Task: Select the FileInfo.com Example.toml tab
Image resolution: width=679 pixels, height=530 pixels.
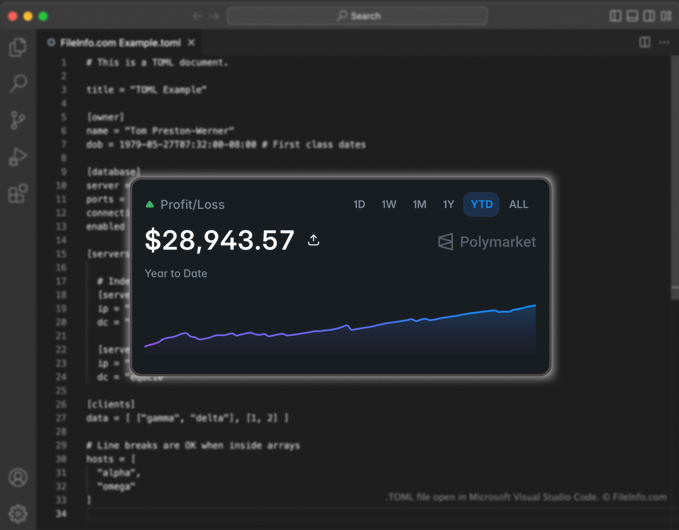Action: (120, 43)
